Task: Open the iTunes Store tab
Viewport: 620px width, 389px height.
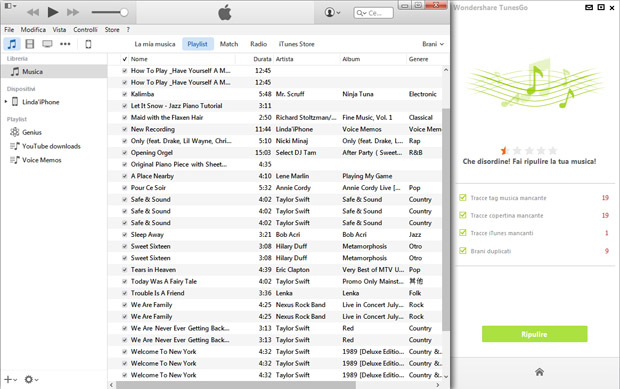Action: (x=297, y=44)
